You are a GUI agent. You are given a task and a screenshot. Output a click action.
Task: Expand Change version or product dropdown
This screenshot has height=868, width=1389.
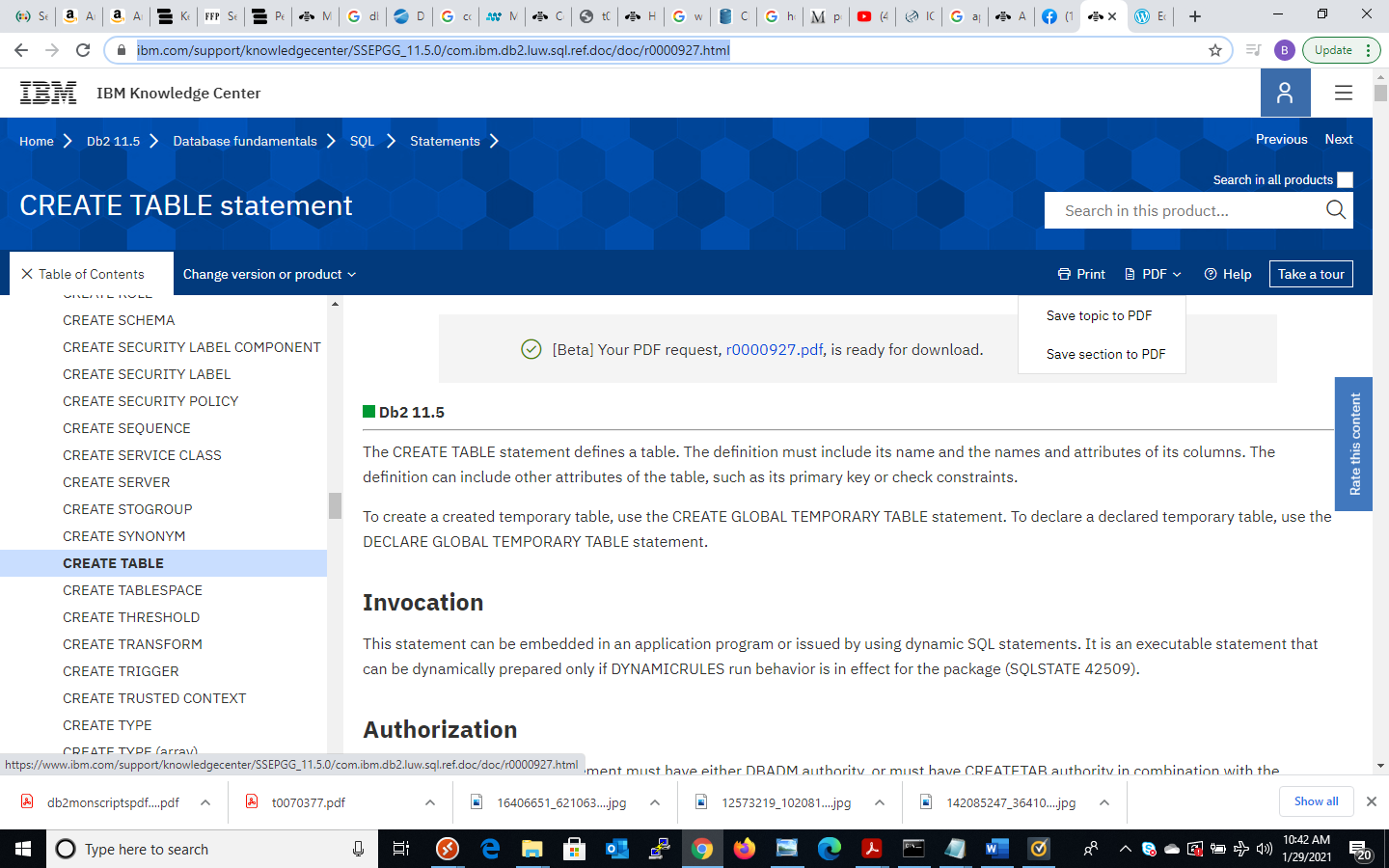[x=269, y=274]
